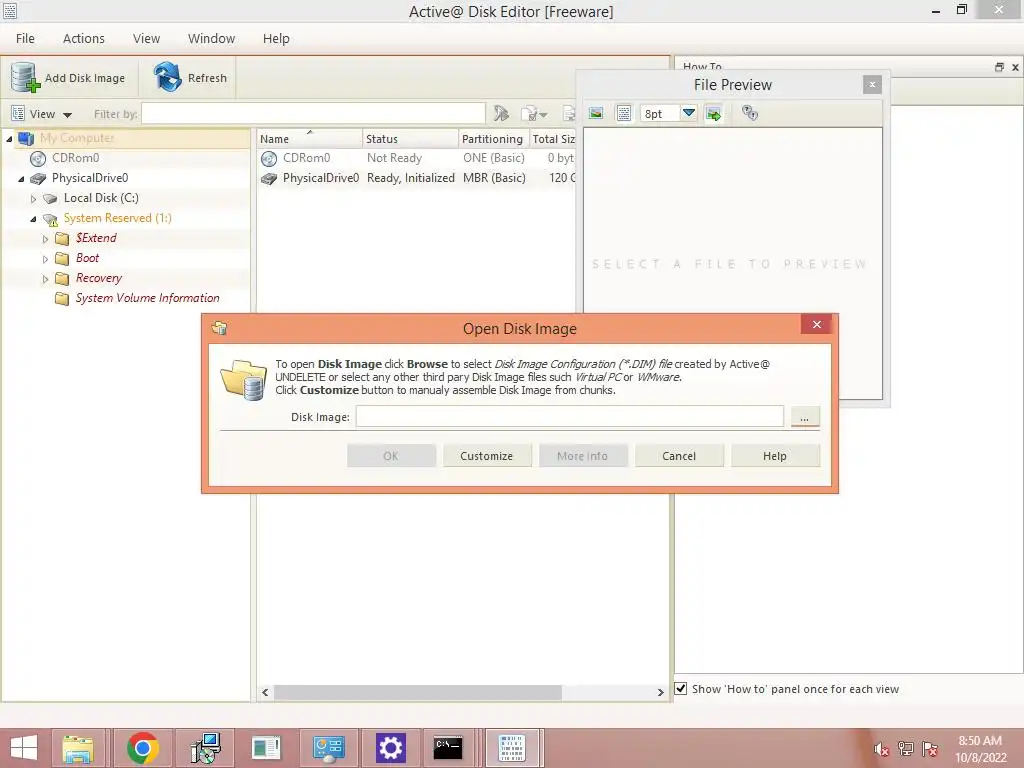Image resolution: width=1024 pixels, height=768 pixels.
Task: Open the Actions menu
Action: [84, 39]
